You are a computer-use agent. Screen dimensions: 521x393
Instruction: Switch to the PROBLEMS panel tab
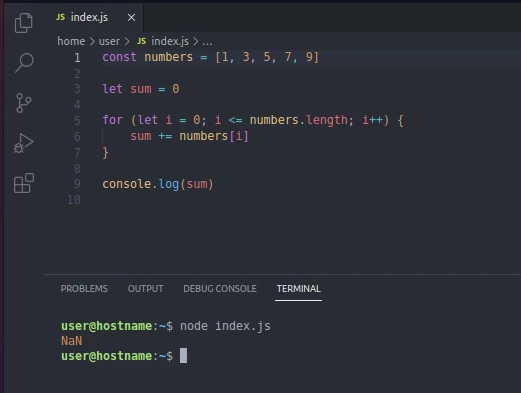point(84,289)
